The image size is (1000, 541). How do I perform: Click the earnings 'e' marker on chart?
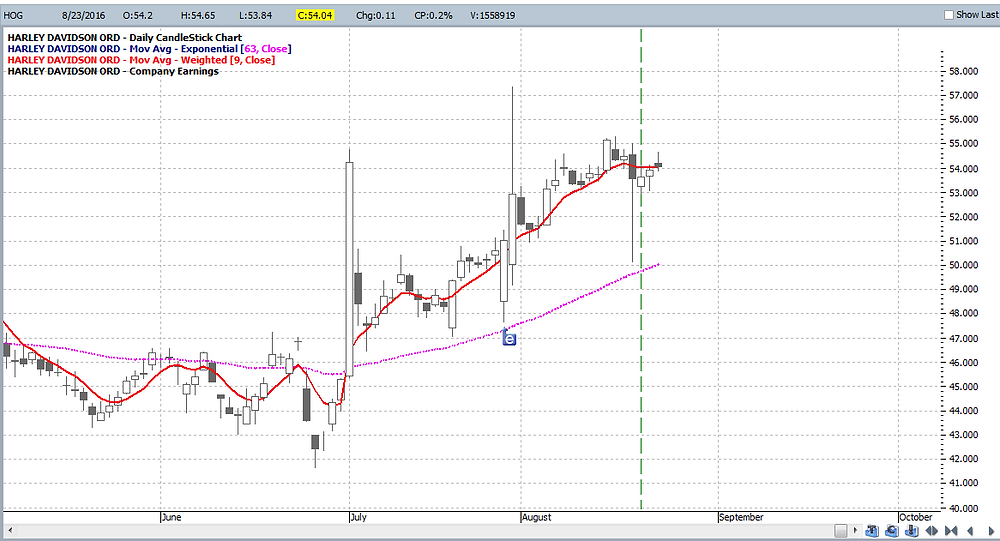(x=509, y=339)
